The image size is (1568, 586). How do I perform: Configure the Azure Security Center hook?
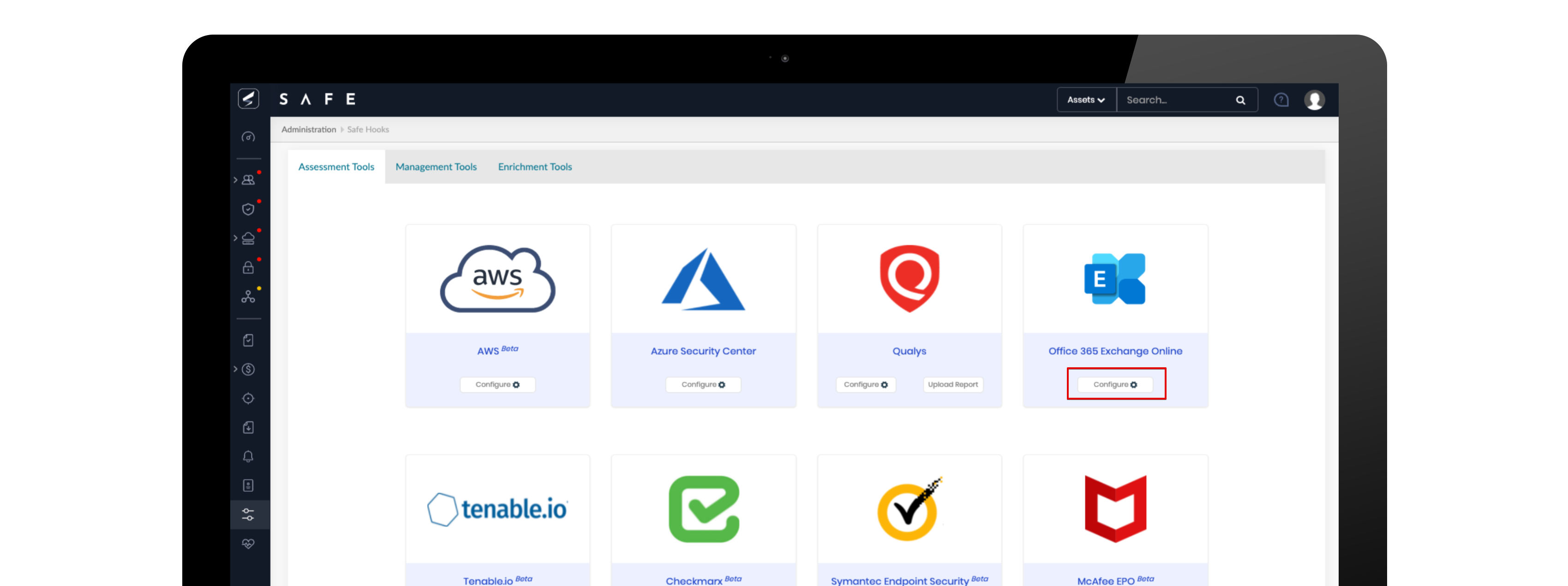pyautogui.click(x=703, y=384)
